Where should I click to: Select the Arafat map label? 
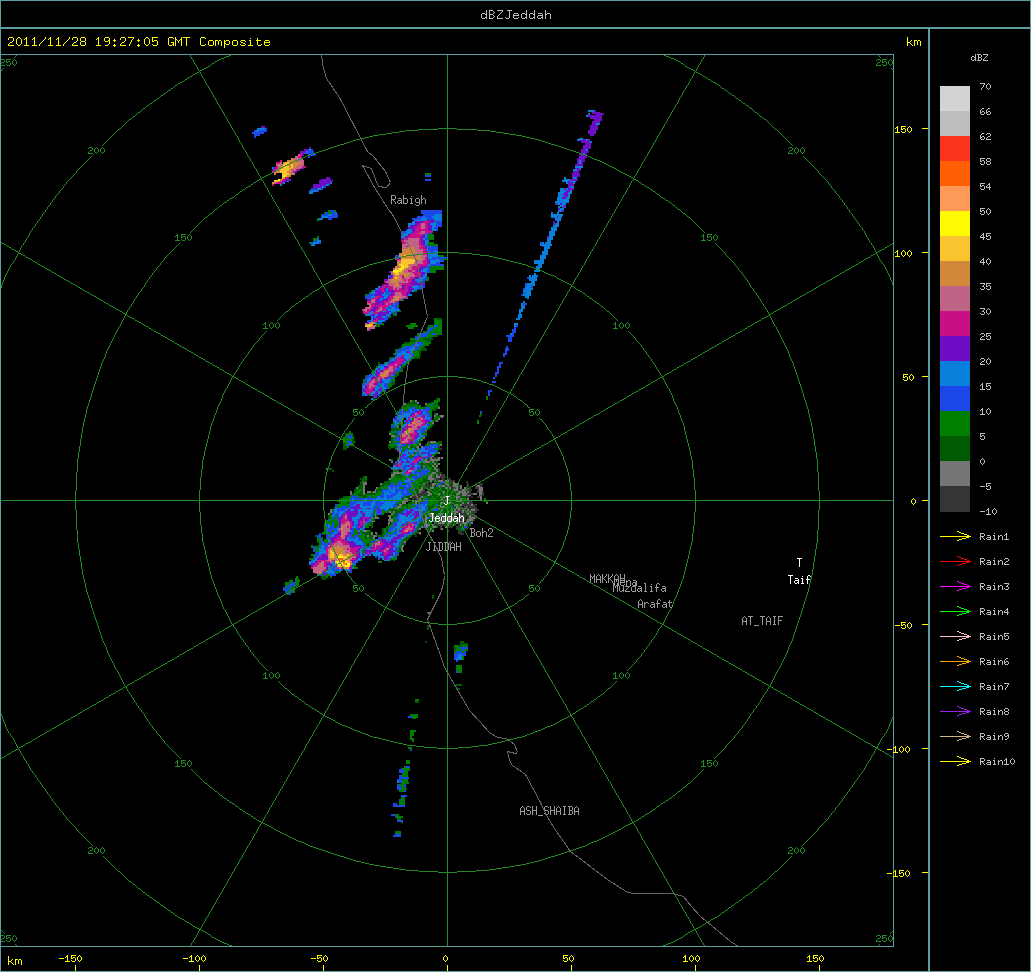(x=655, y=604)
